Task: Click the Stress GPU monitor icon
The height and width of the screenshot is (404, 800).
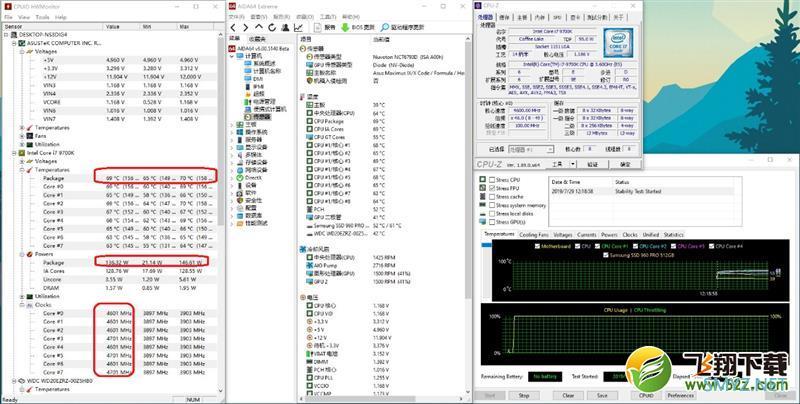Action: coord(483,222)
